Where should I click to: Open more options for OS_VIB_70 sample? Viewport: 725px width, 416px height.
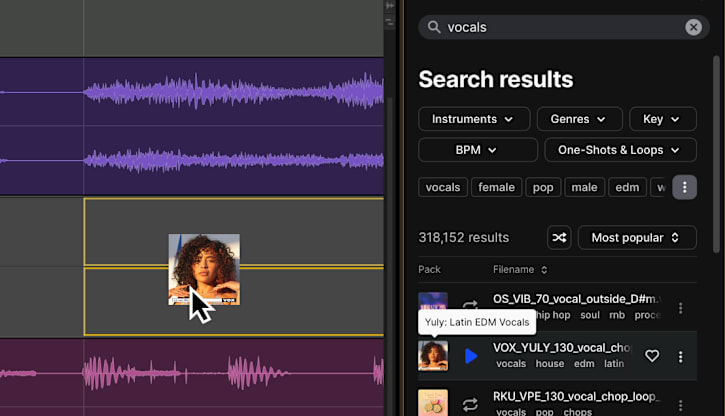[x=681, y=308]
